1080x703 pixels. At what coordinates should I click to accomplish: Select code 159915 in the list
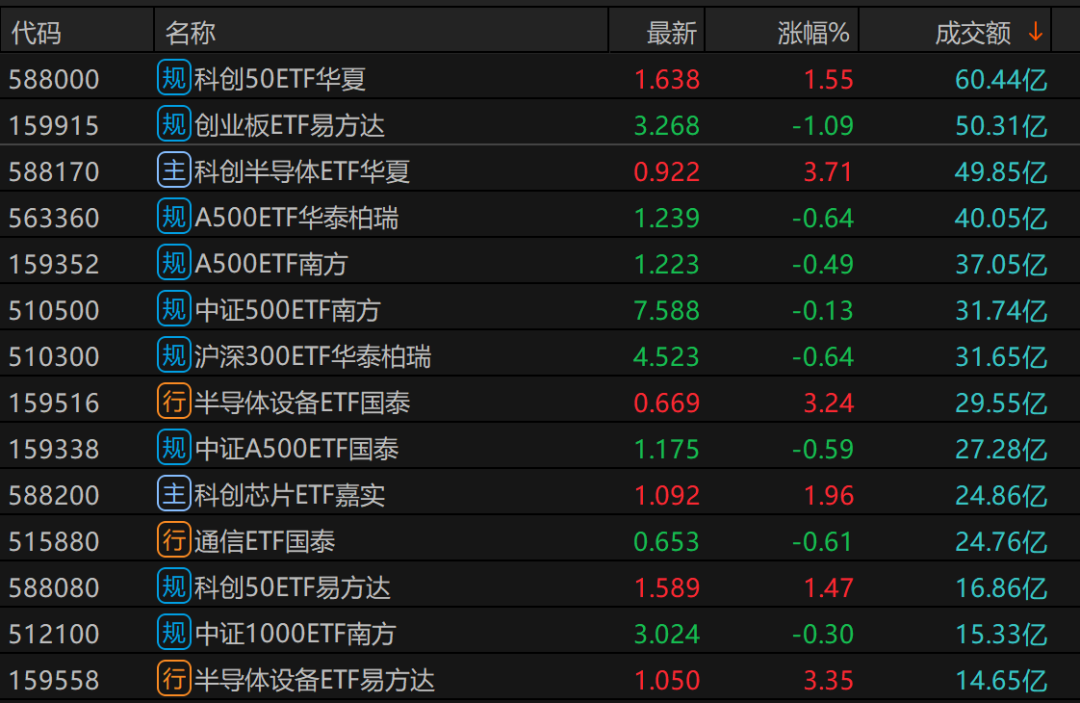point(54,125)
